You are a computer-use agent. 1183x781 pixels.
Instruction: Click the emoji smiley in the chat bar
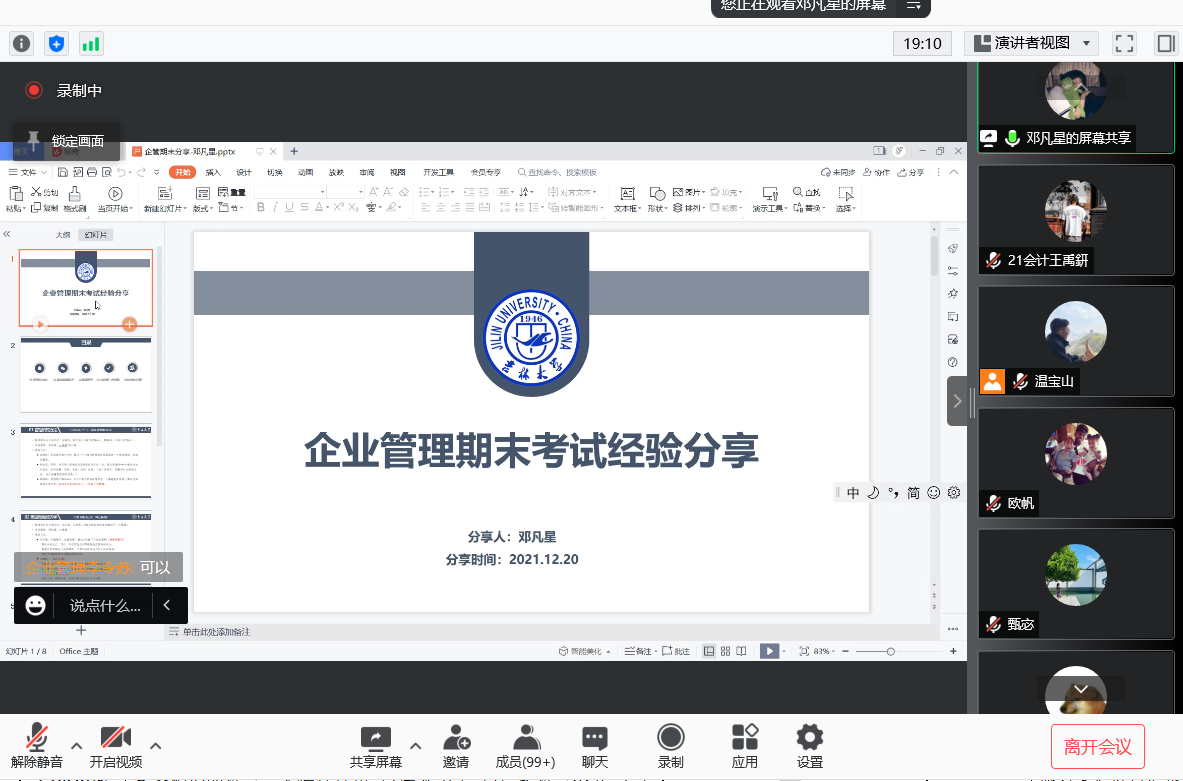click(35, 605)
